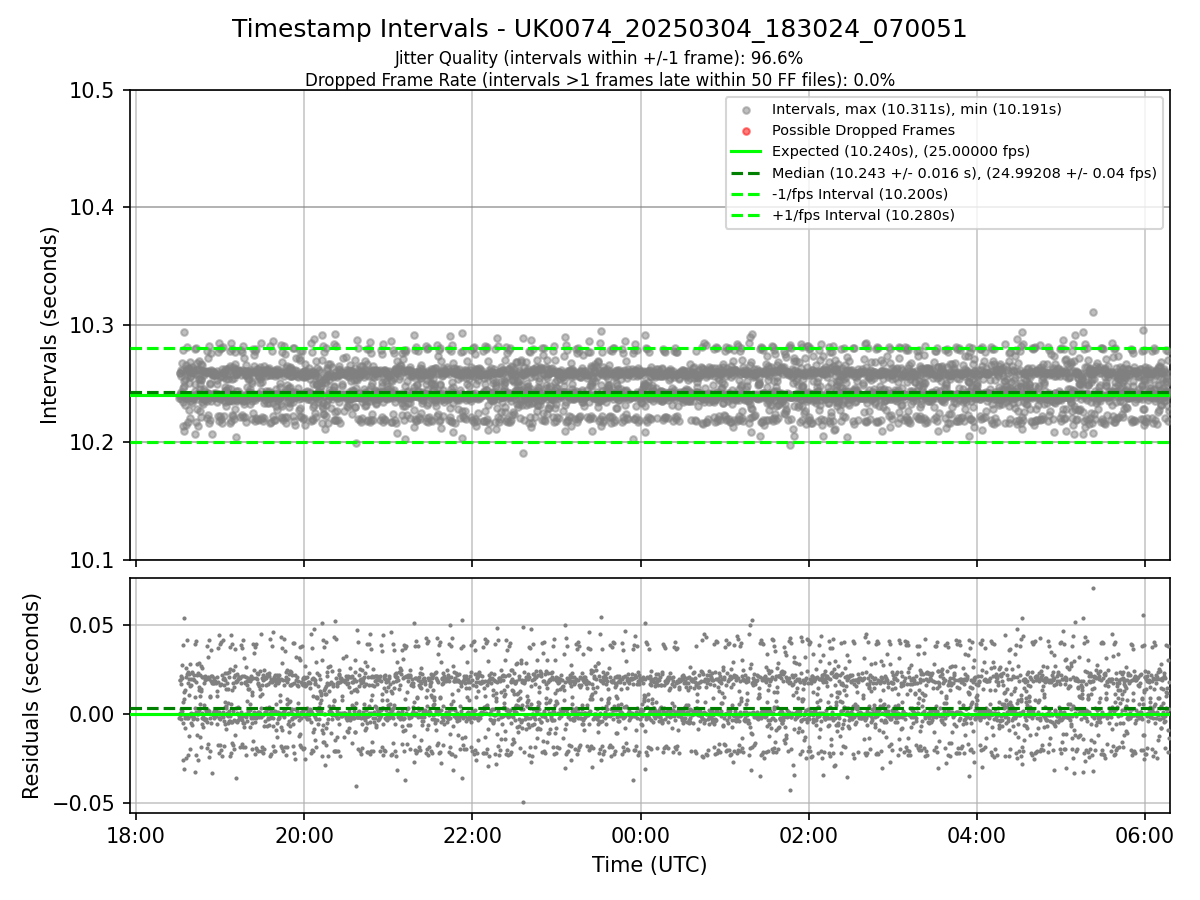
Task: Click the x-axis tick label 02:00
Action: coord(808,834)
